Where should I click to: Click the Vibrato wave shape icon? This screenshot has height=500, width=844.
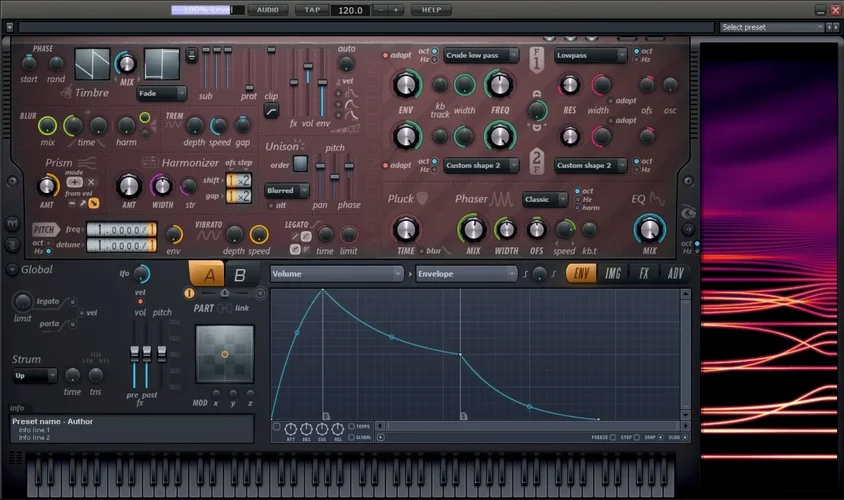point(208,233)
